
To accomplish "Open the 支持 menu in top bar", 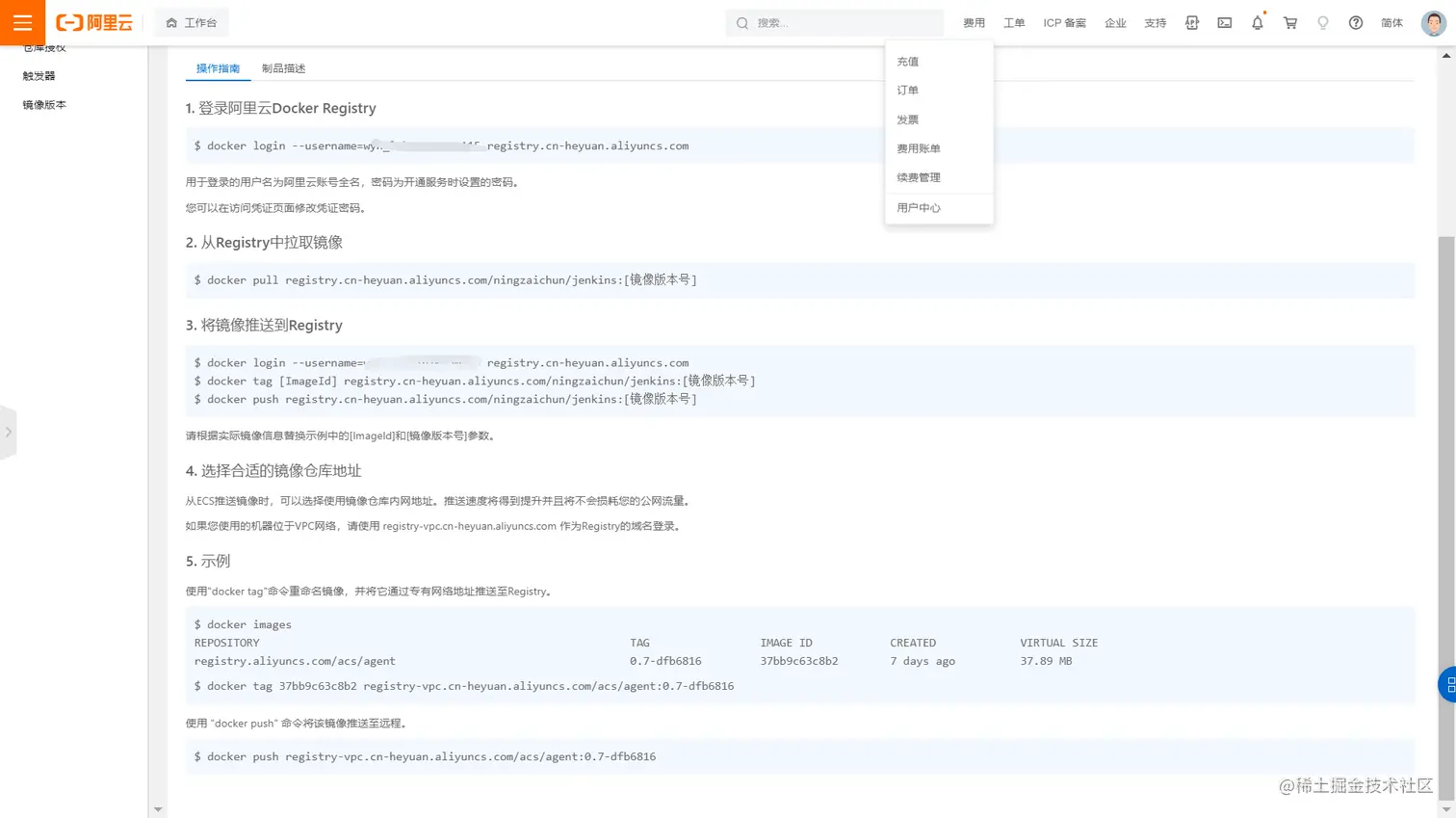I will [x=1155, y=23].
